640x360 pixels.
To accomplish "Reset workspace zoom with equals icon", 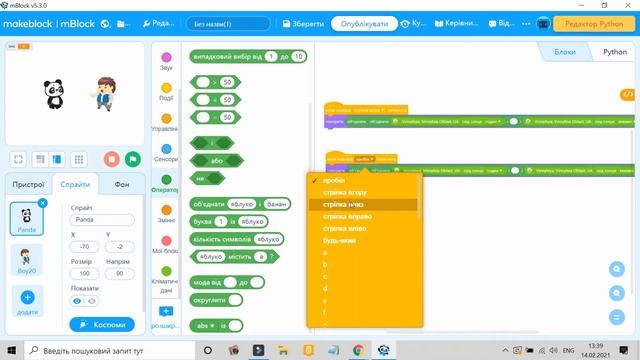I will (616, 317).
